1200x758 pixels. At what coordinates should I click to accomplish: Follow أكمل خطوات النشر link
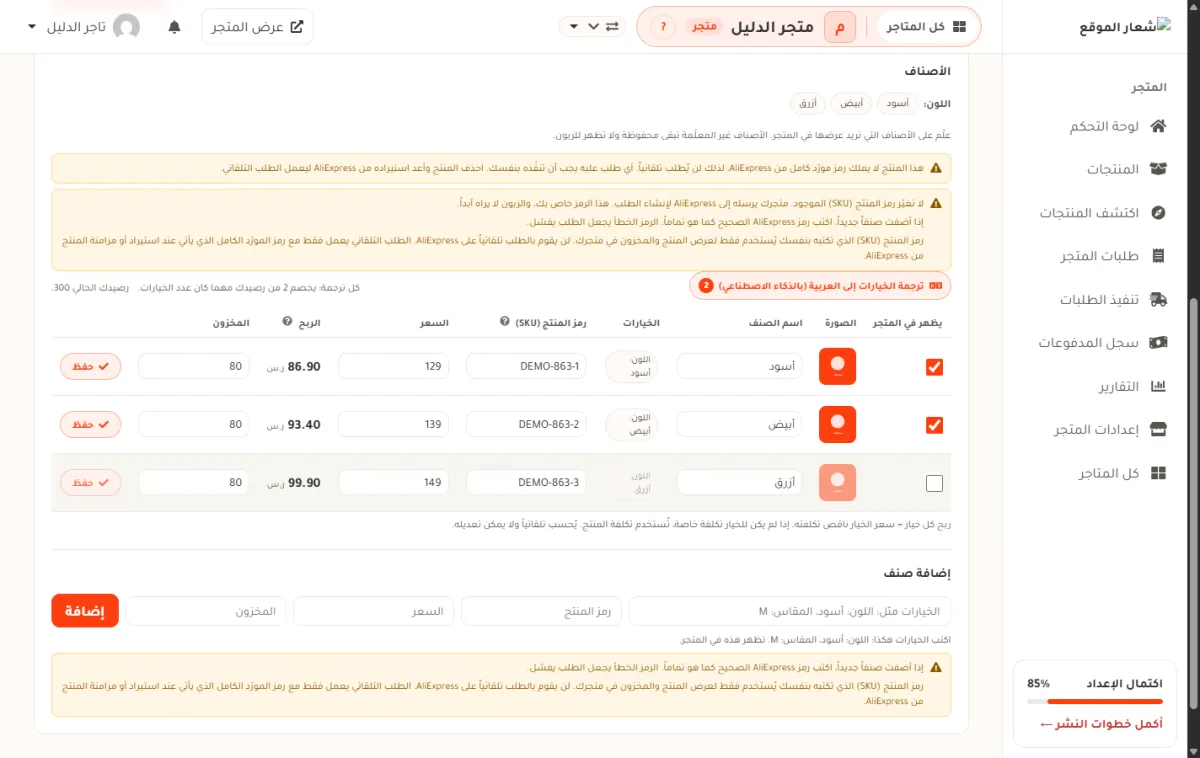[x=1101, y=723]
